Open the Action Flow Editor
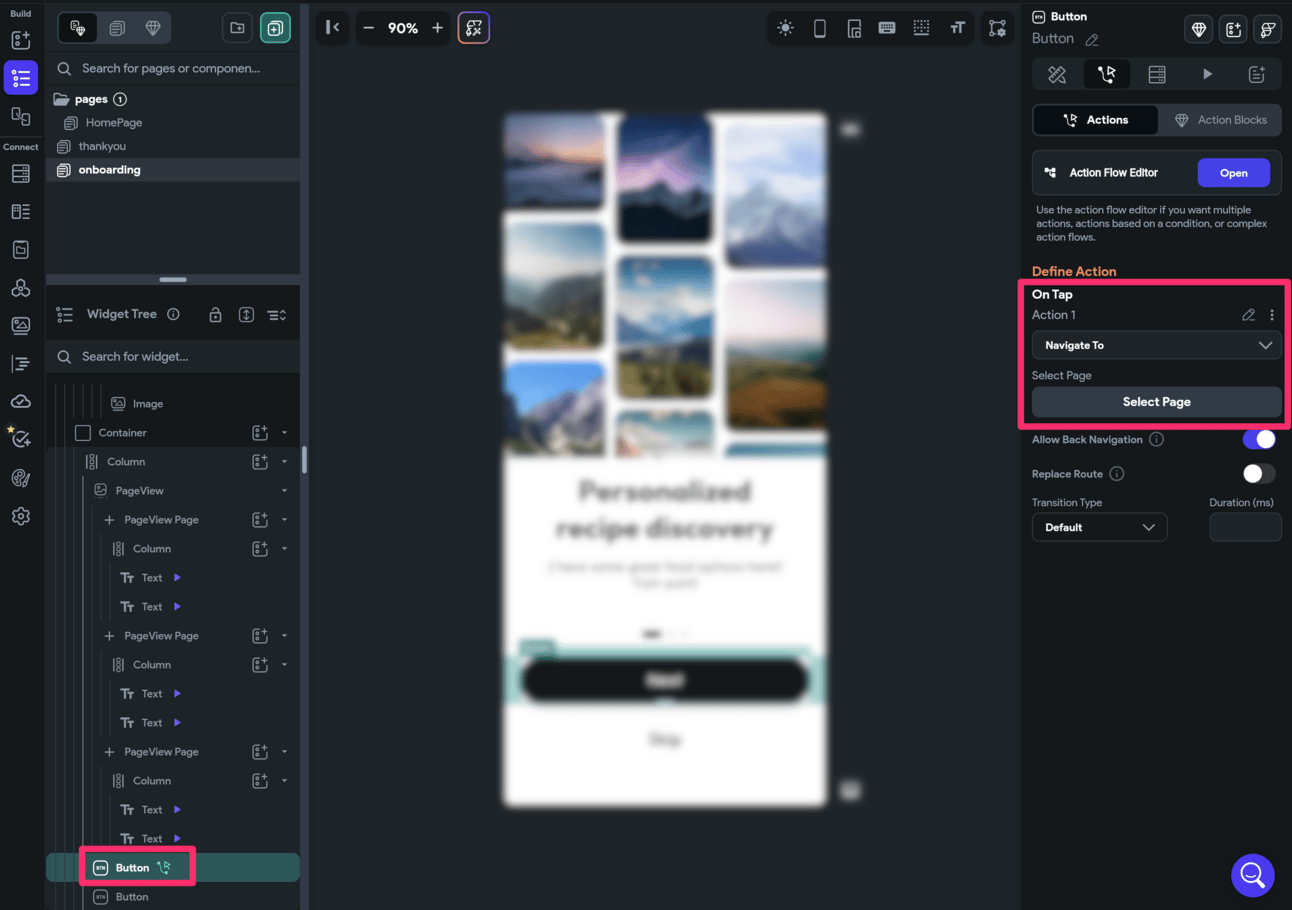The height and width of the screenshot is (910, 1292). click(x=1234, y=173)
